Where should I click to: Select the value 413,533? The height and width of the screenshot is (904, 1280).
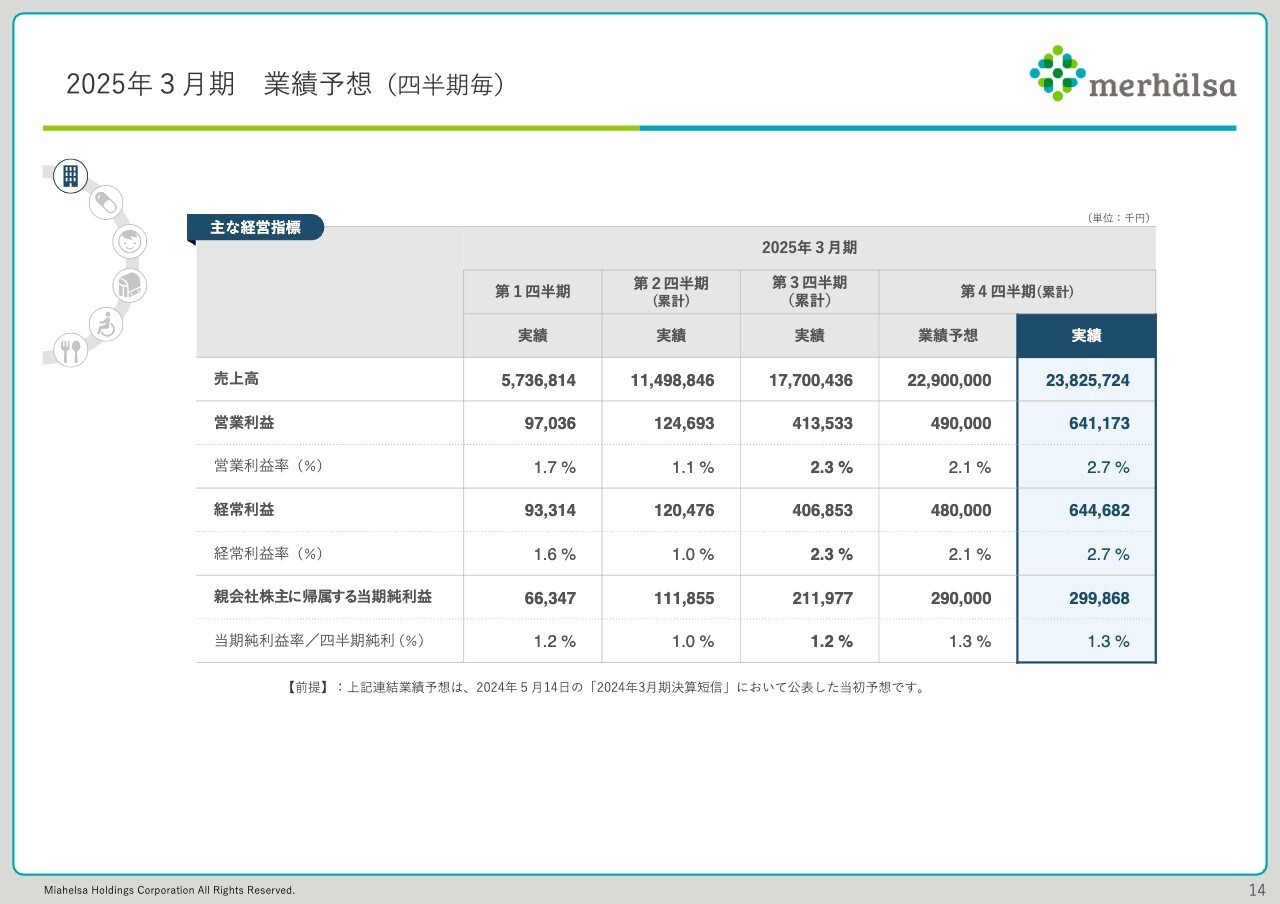[x=823, y=424]
